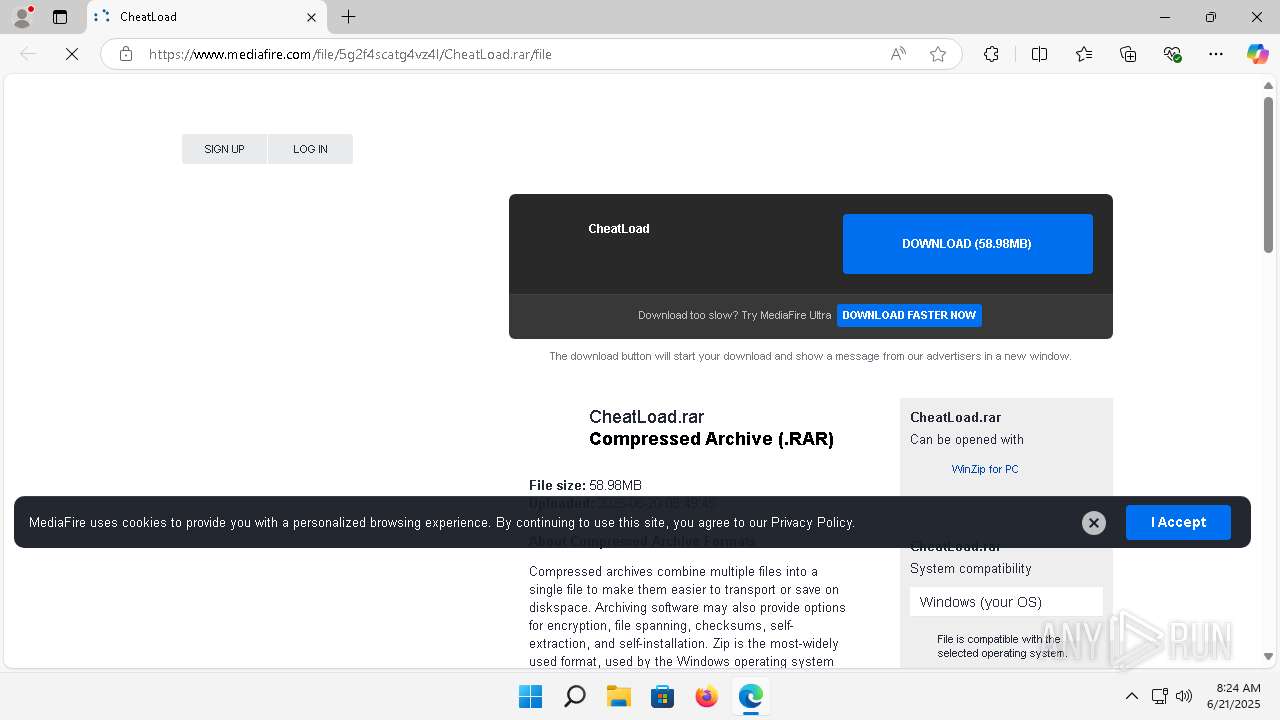
Task: Click the page scrollbar down arrow
Action: (1268, 657)
